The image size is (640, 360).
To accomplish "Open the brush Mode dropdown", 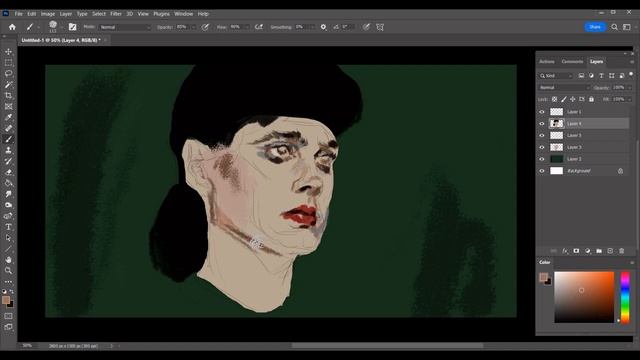I will 125,27.
